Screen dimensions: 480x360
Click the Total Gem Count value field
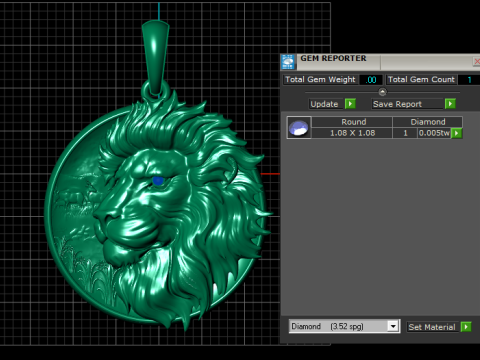coord(469,80)
